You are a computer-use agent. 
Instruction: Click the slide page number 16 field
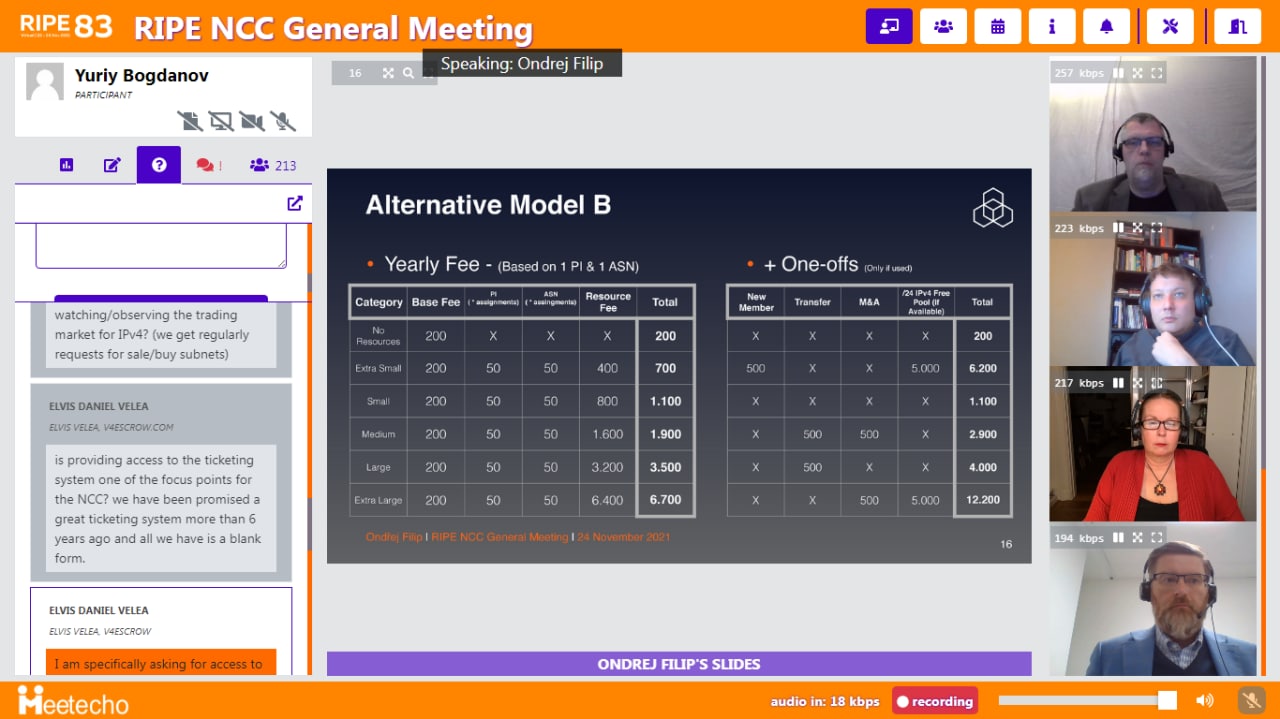(355, 73)
